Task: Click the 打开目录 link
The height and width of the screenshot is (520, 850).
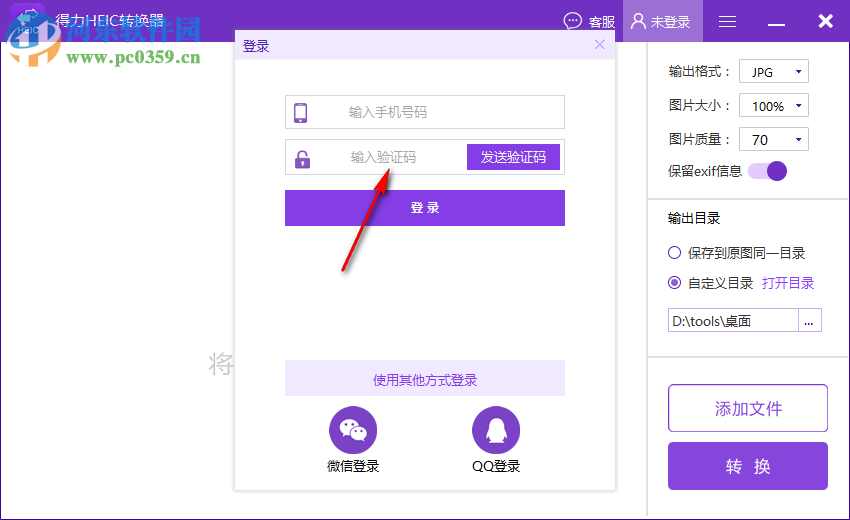Action: point(788,283)
